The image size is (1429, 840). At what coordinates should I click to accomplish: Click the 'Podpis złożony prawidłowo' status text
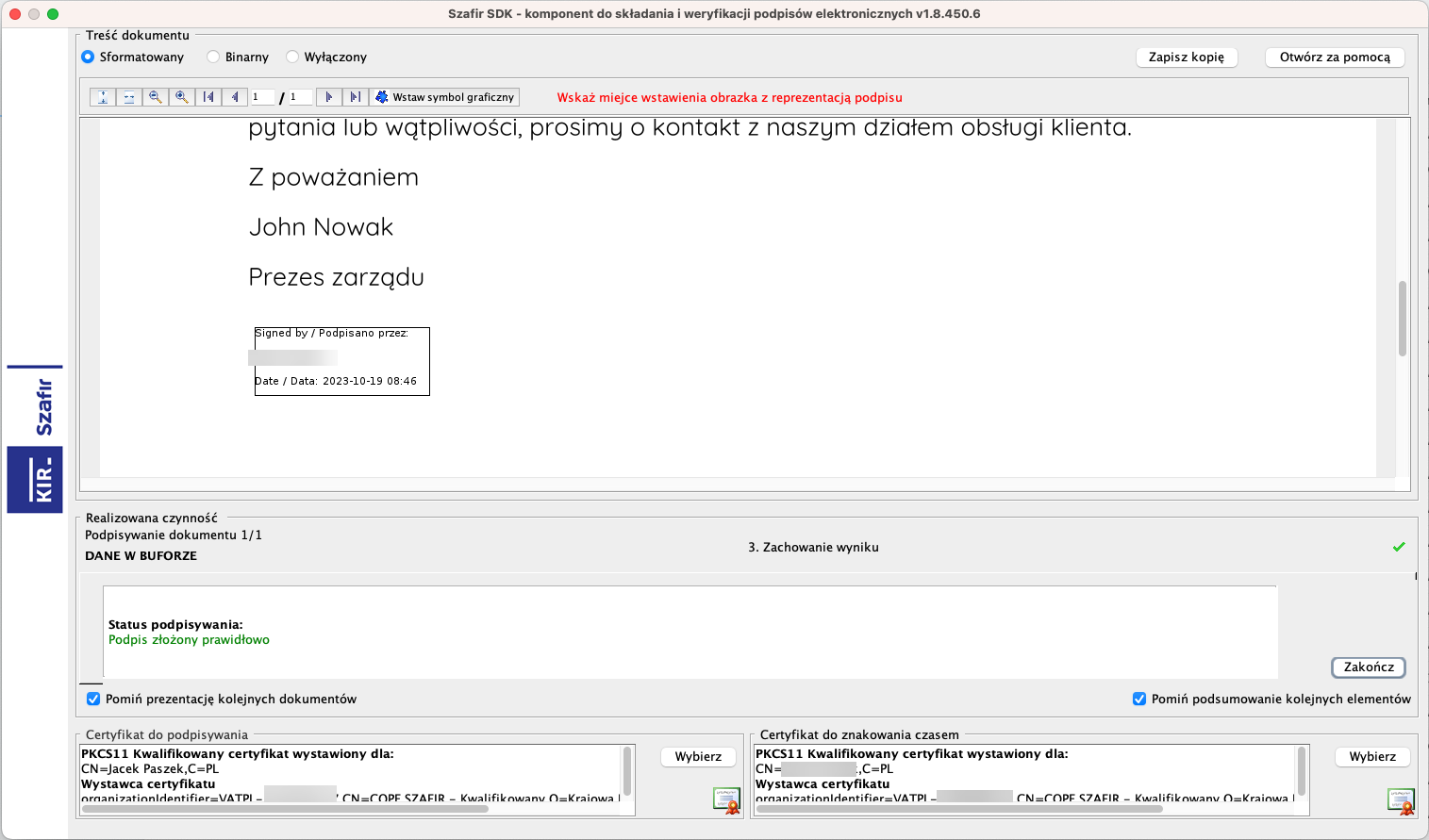click(x=189, y=640)
